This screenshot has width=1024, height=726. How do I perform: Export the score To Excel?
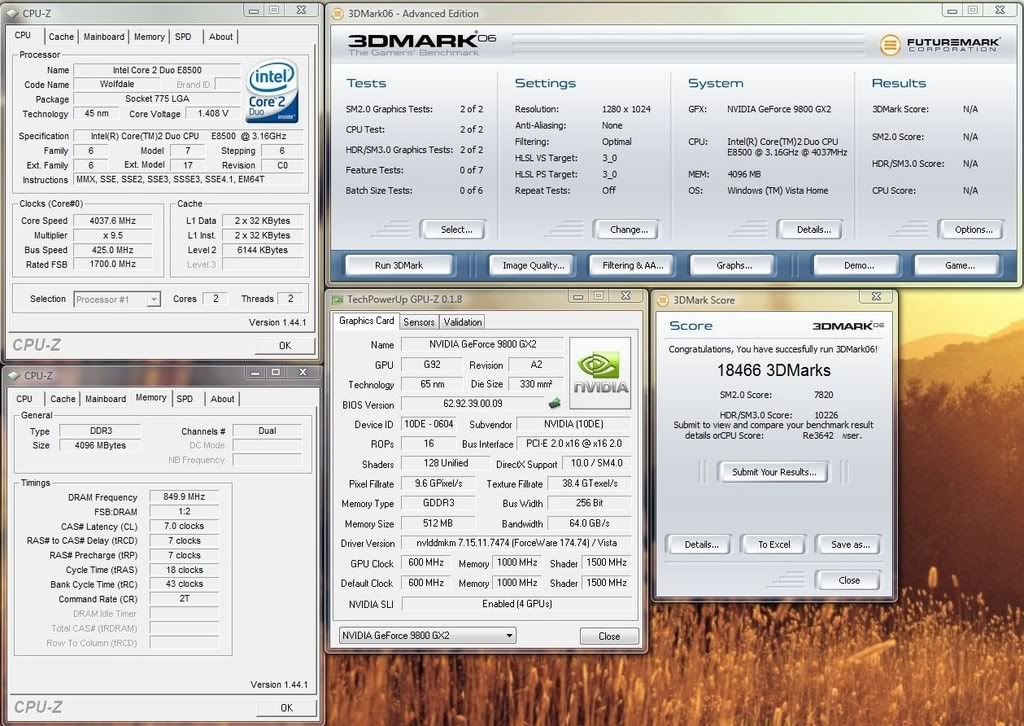tap(773, 544)
